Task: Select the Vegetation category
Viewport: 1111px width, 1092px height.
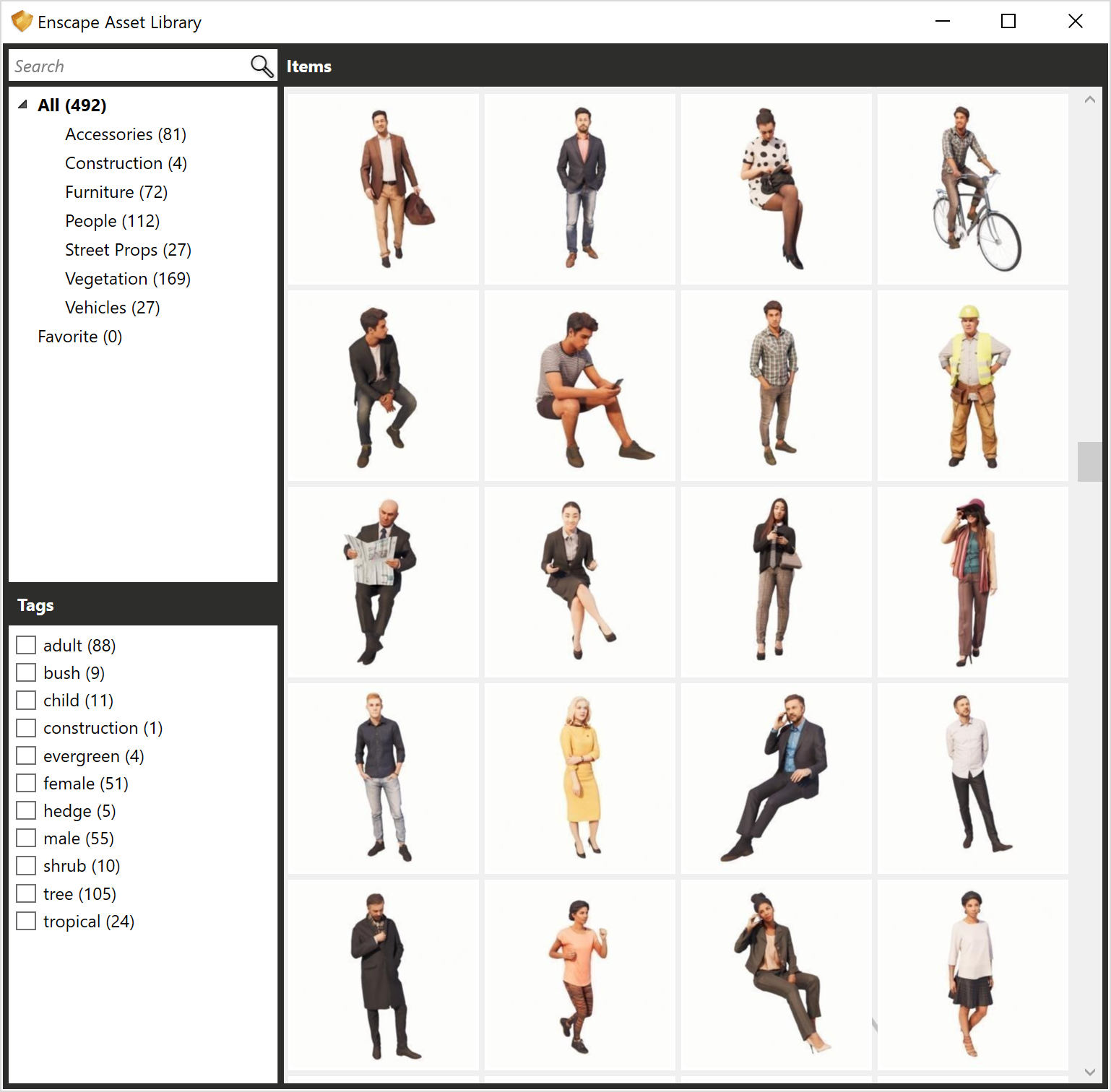Action: click(x=127, y=279)
